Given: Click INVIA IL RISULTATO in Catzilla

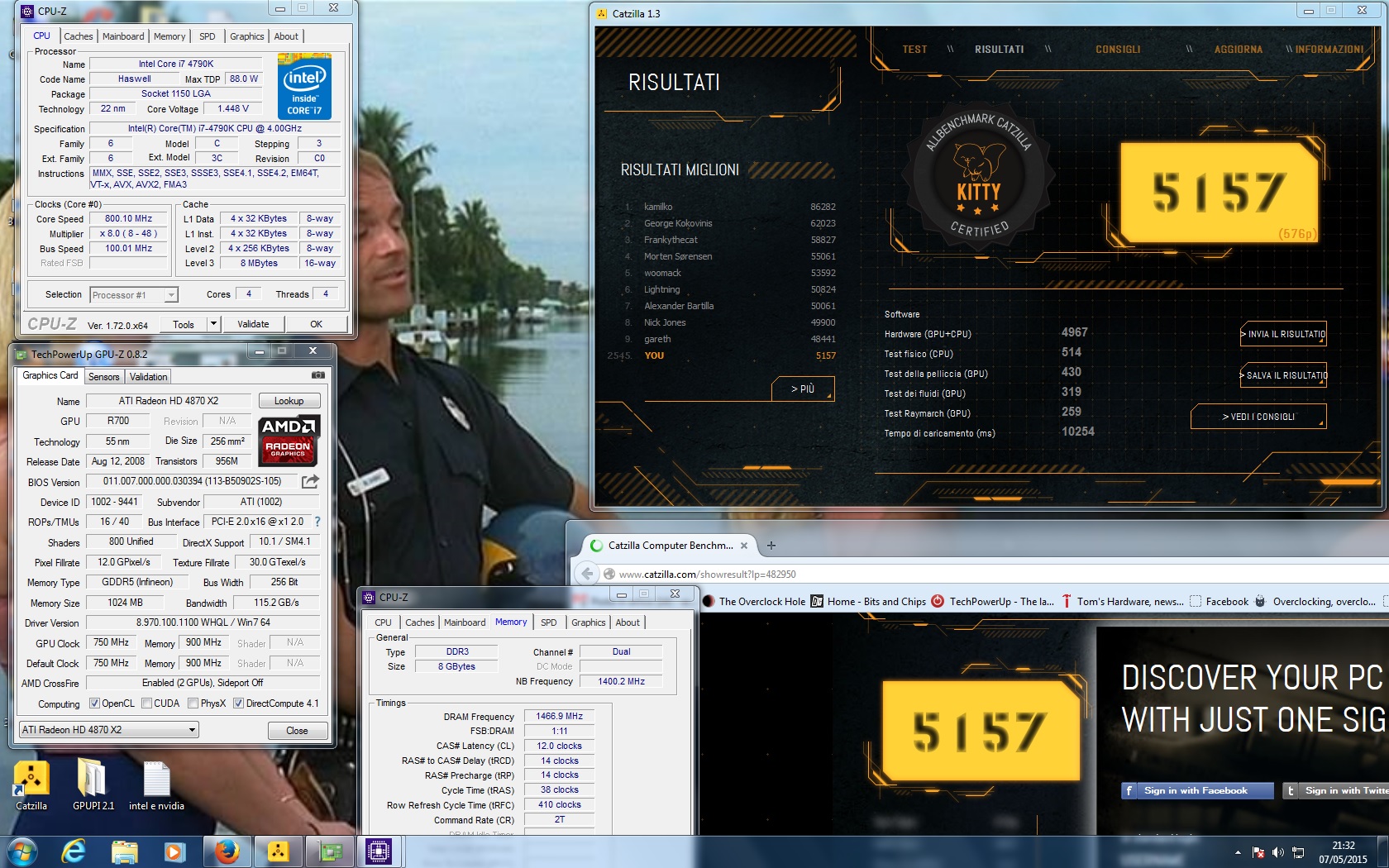Looking at the screenshot, I should tap(1283, 334).
